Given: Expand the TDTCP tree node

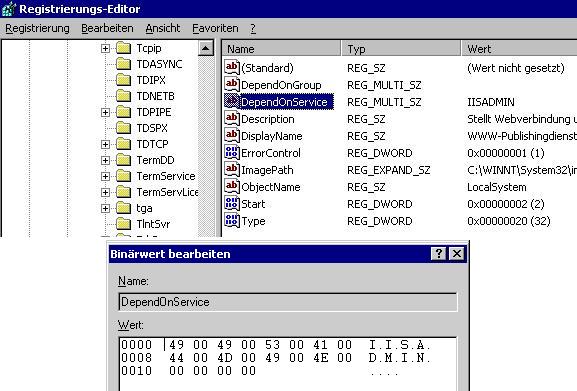Looking at the screenshot, I should tap(105, 145).
